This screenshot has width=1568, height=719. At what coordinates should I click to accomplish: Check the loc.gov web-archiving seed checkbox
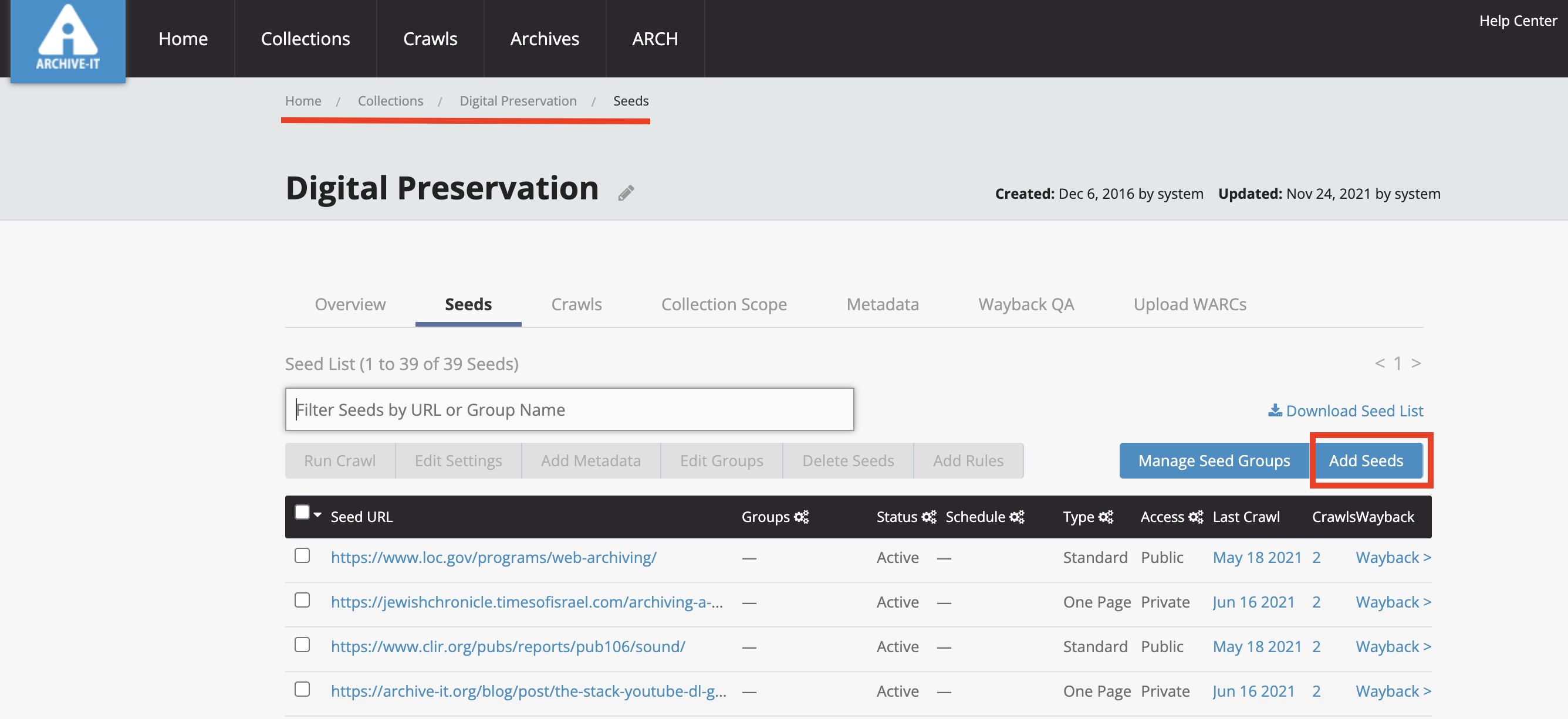[x=302, y=555]
